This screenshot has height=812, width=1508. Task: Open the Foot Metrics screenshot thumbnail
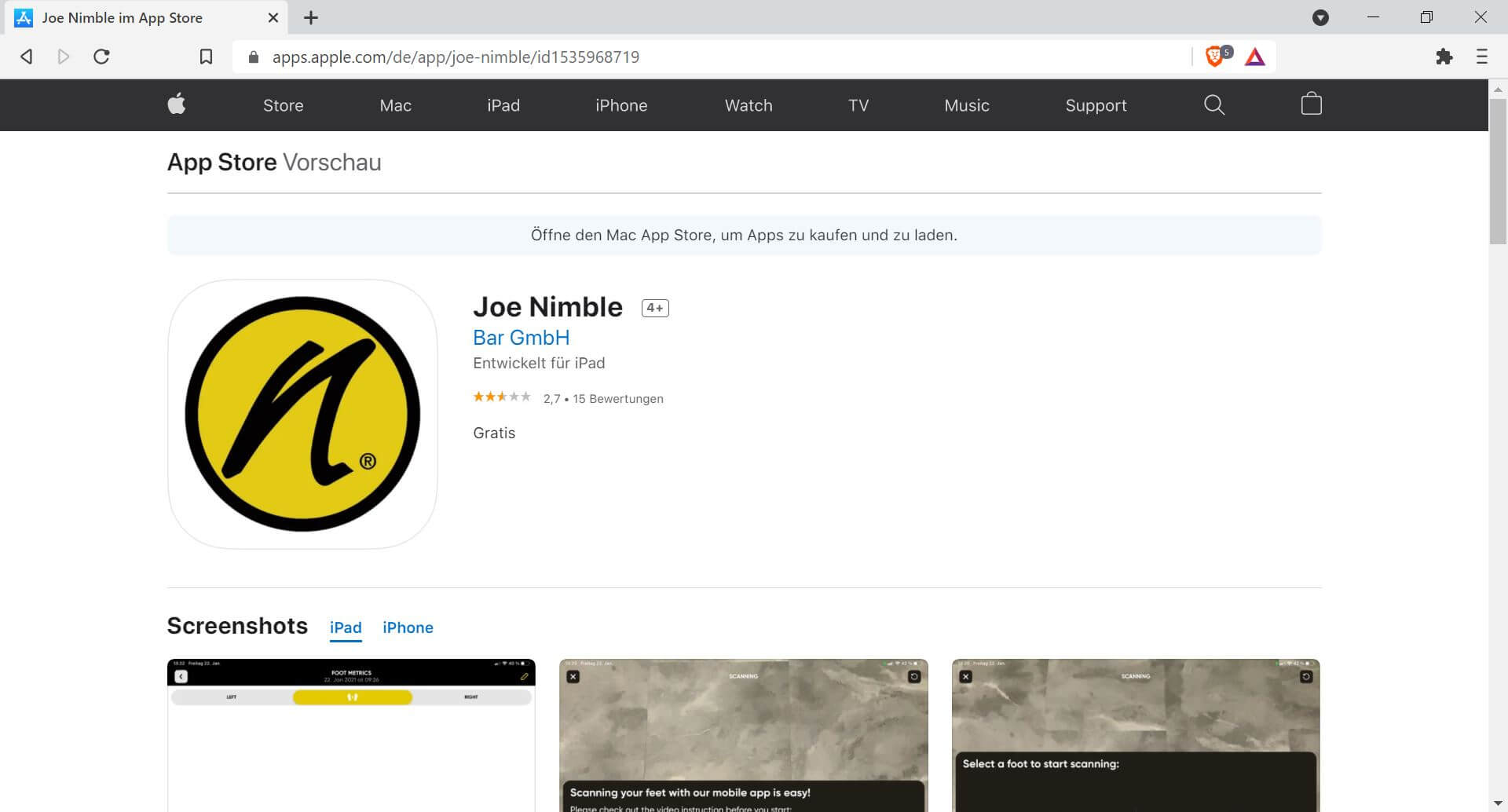(x=351, y=735)
